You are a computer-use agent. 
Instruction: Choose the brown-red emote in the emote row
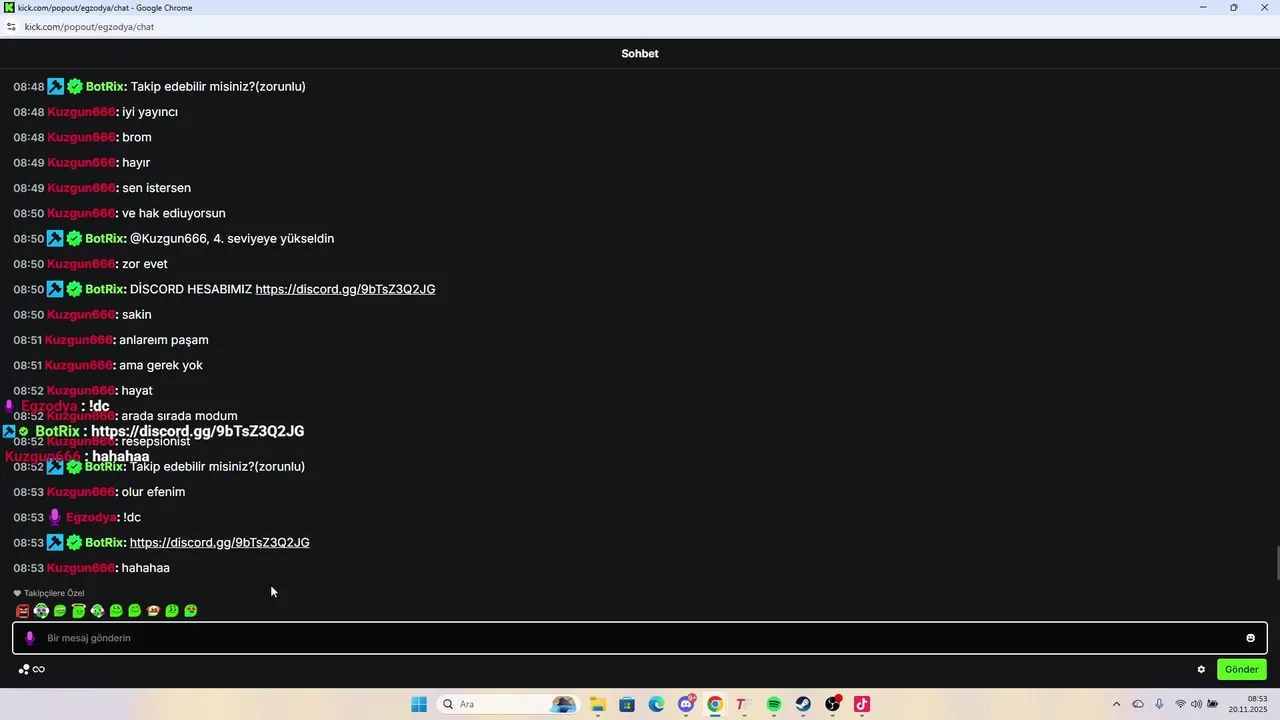[x=153, y=611]
